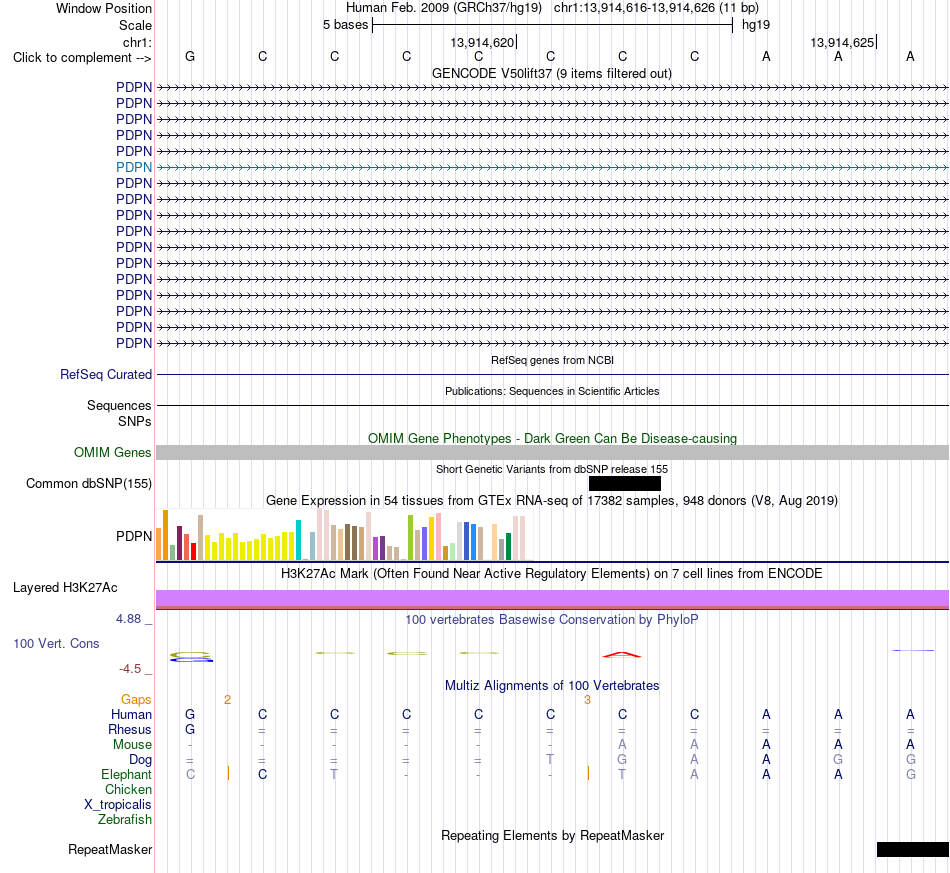Open the GENCODE V50lift37 track title

551,73
